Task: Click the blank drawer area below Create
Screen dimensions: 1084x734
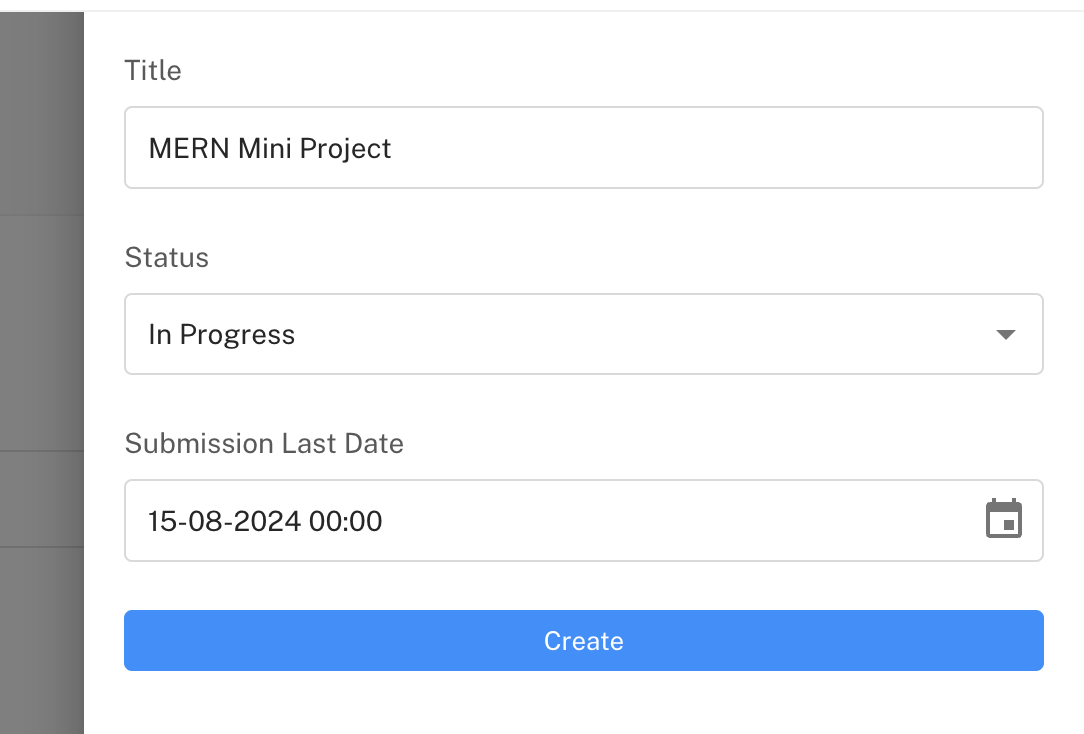Action: pos(583,705)
